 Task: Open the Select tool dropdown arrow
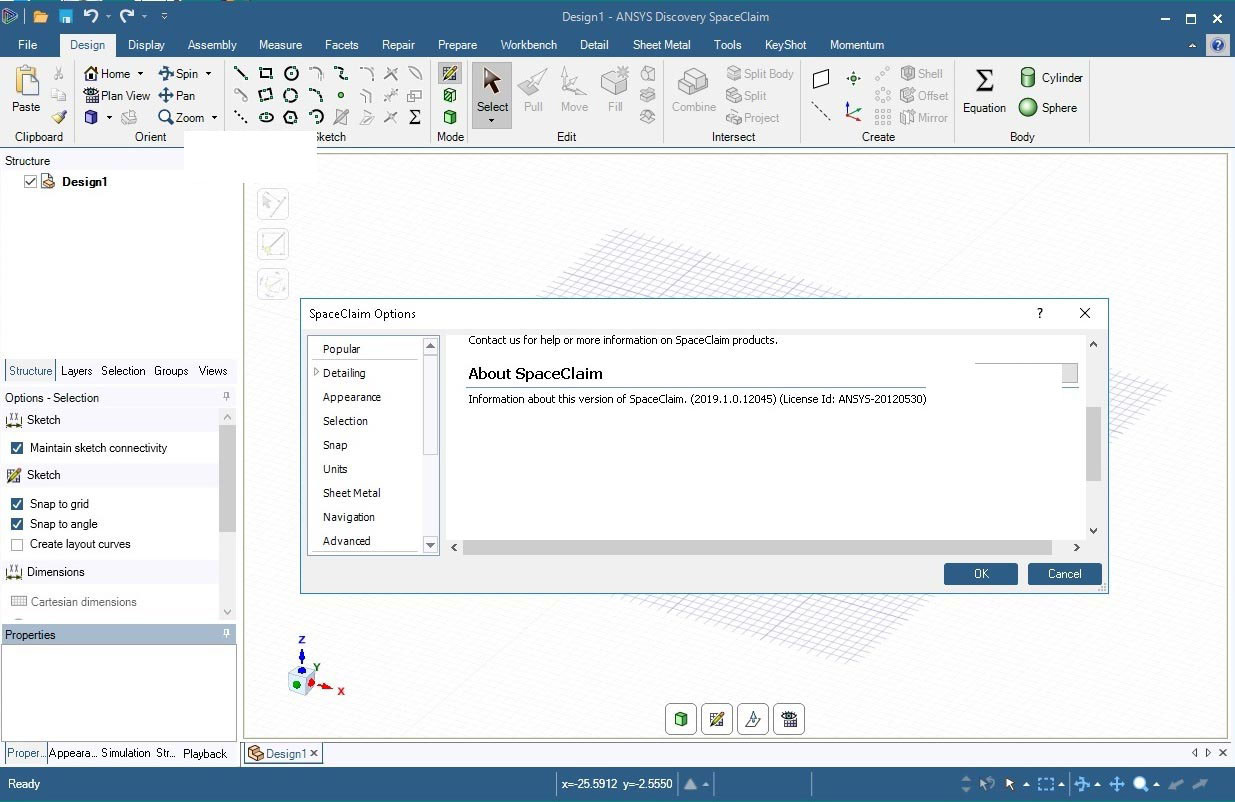(x=492, y=121)
